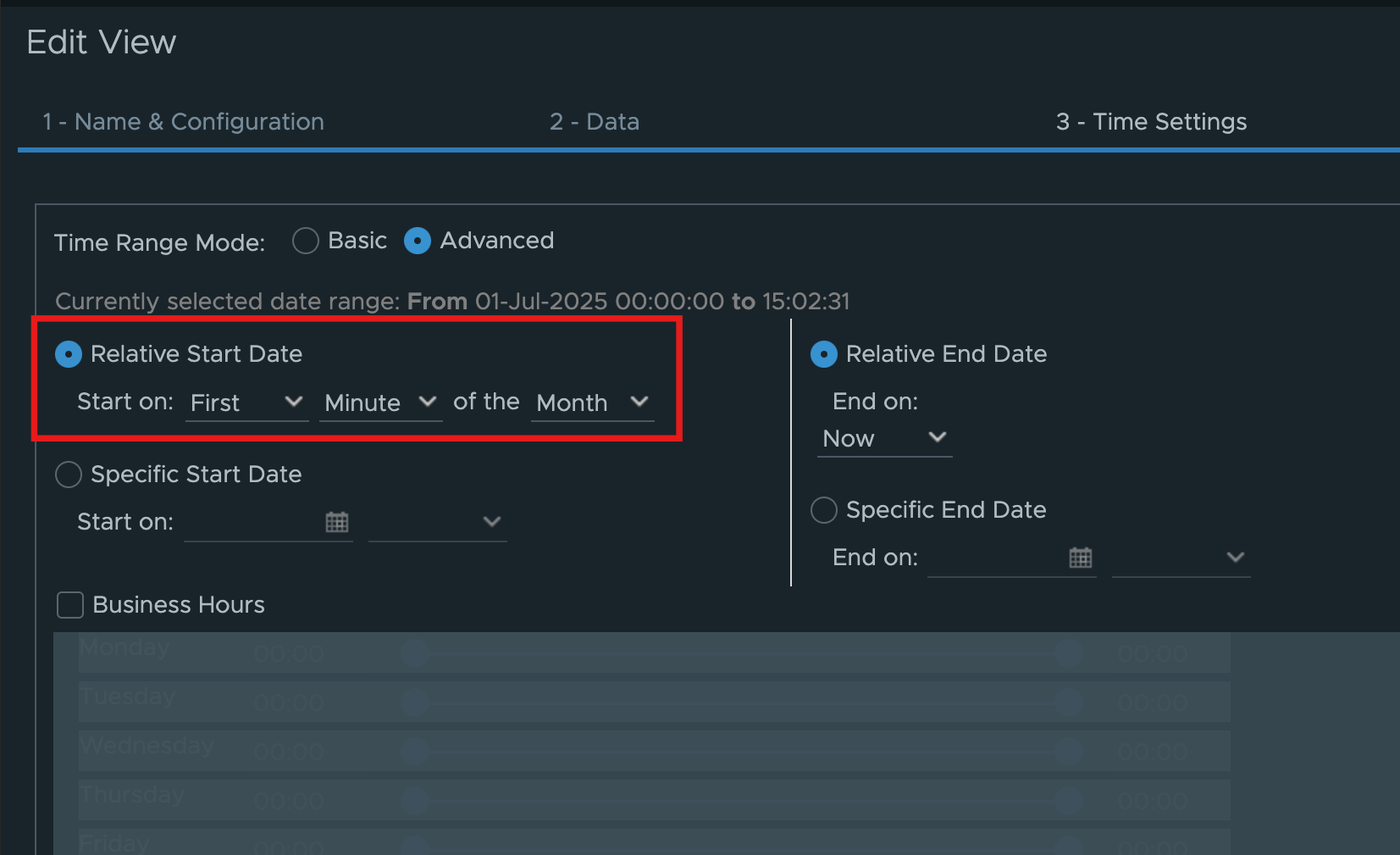Select Basic time range mode
The image size is (1400, 855).
[x=306, y=241]
